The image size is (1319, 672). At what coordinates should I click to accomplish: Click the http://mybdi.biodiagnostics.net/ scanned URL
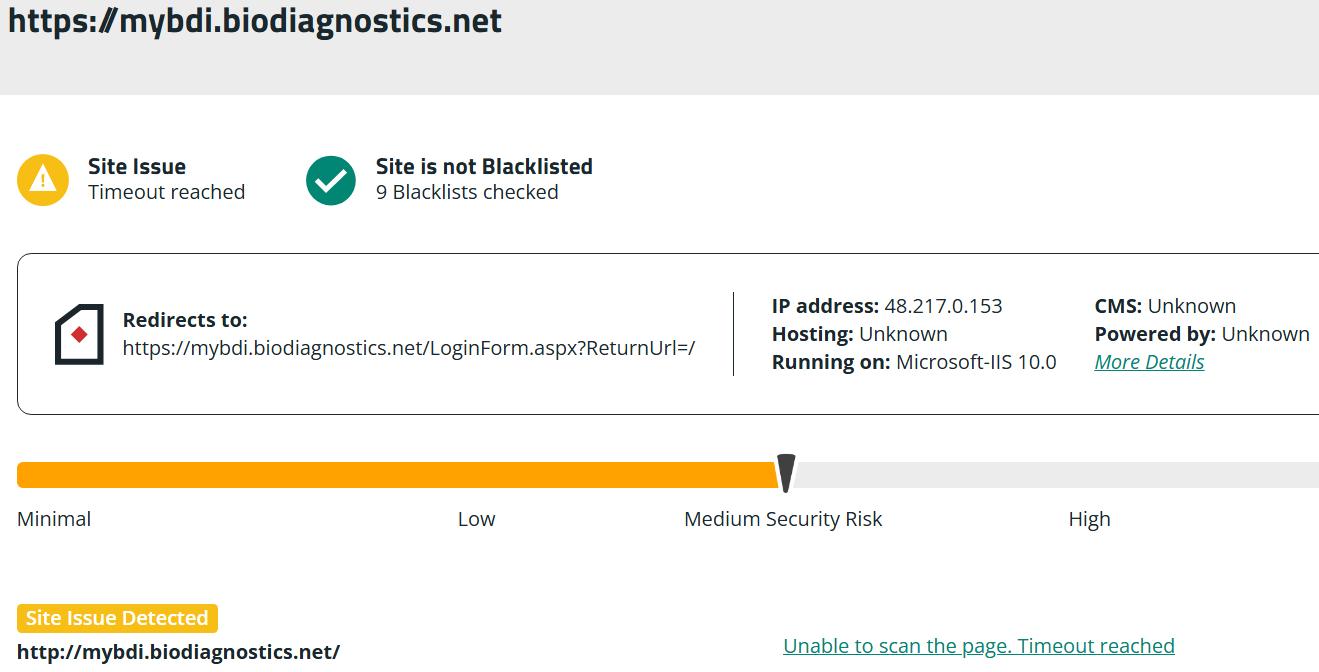[x=178, y=652]
